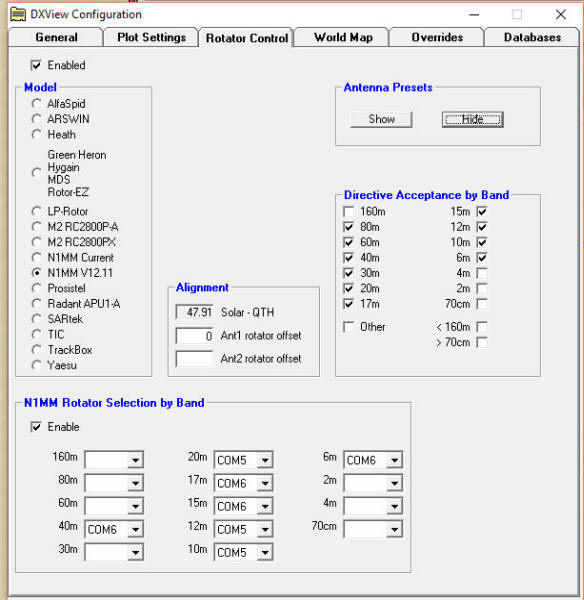Select the TIC rotator model

pyautogui.click(x=36, y=334)
